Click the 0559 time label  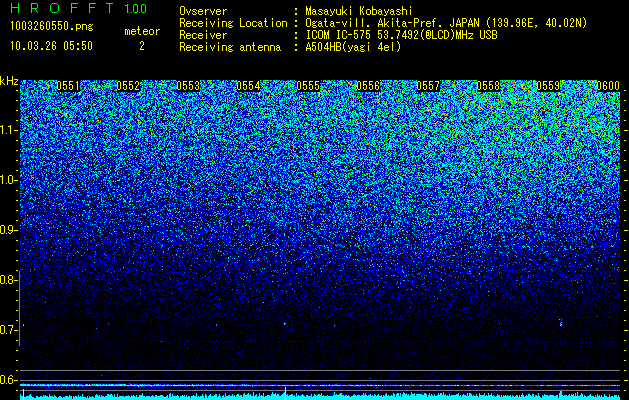pos(548,86)
